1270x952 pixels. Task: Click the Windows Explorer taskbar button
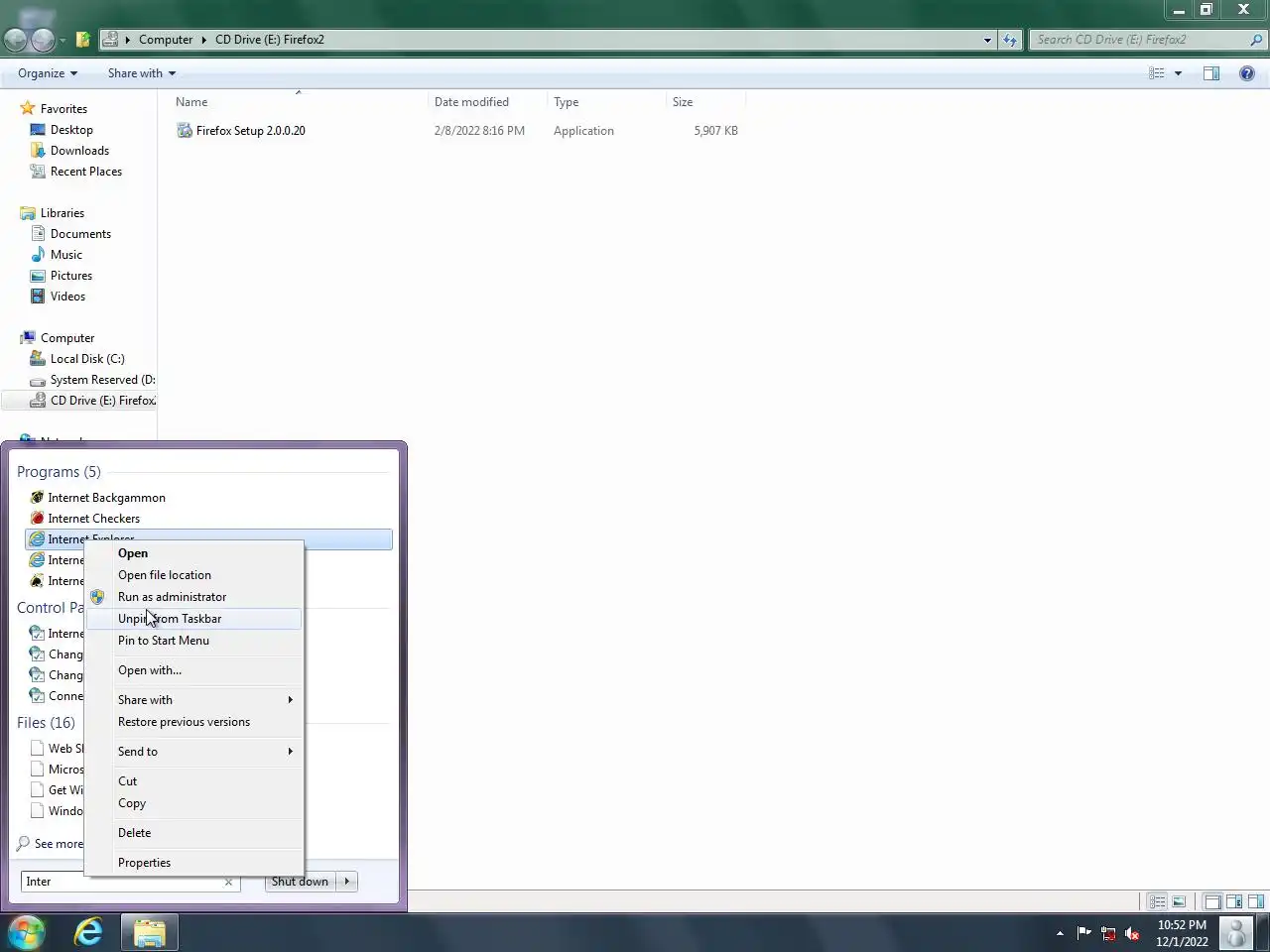(x=150, y=932)
